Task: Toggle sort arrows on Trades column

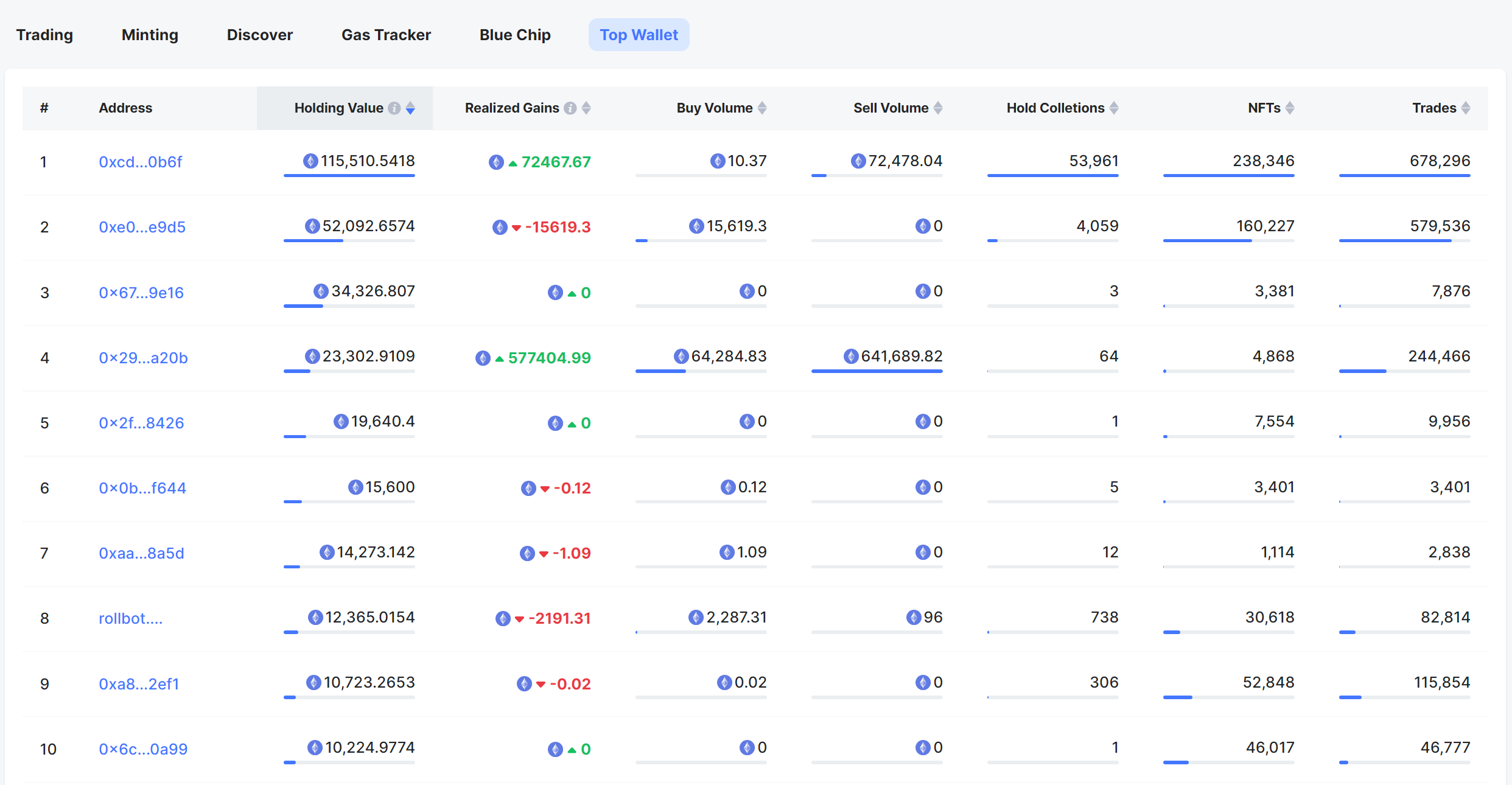Action: pyautogui.click(x=1466, y=108)
